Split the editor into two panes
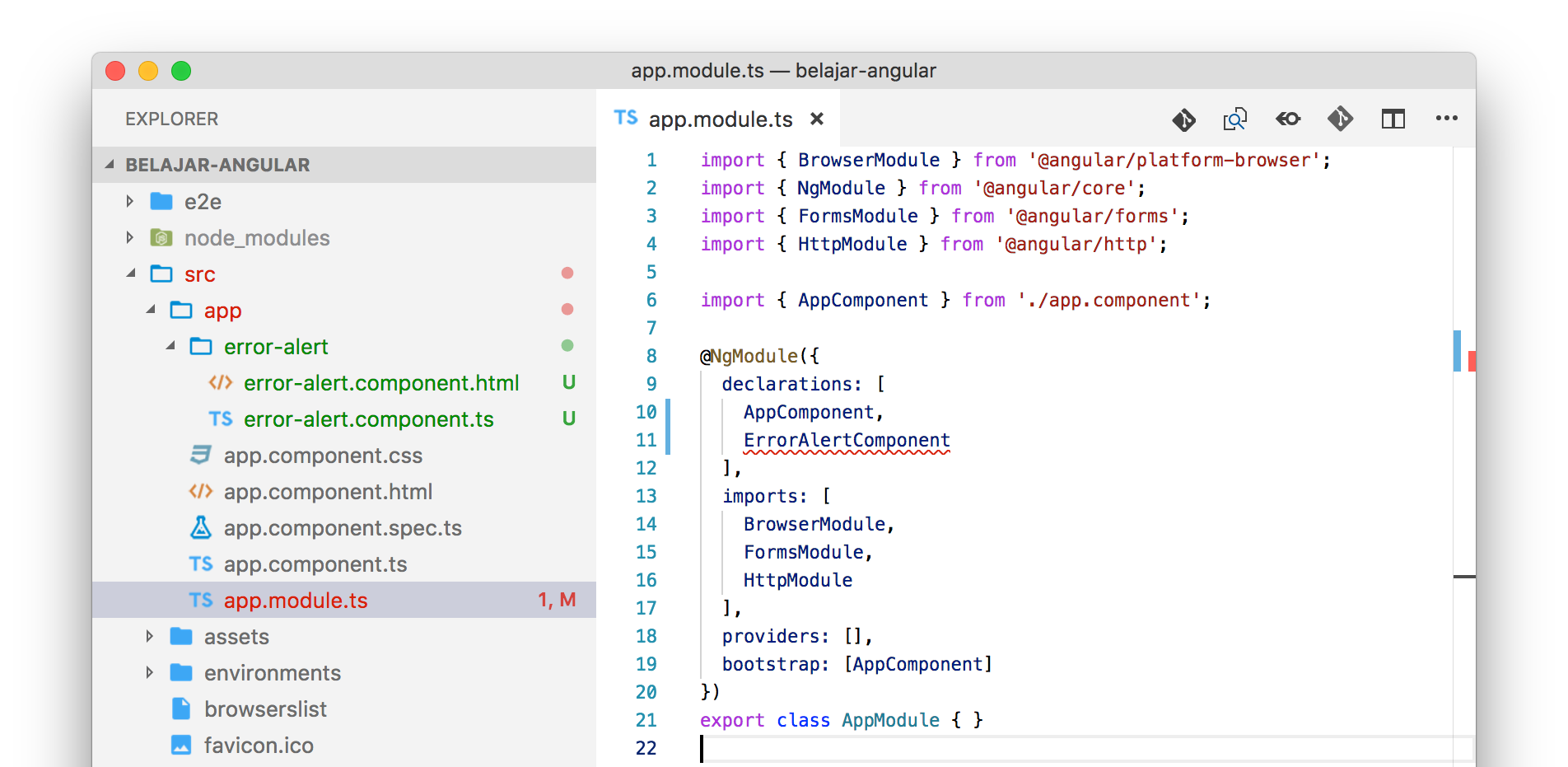This screenshot has height=767, width=1568. [x=1393, y=119]
